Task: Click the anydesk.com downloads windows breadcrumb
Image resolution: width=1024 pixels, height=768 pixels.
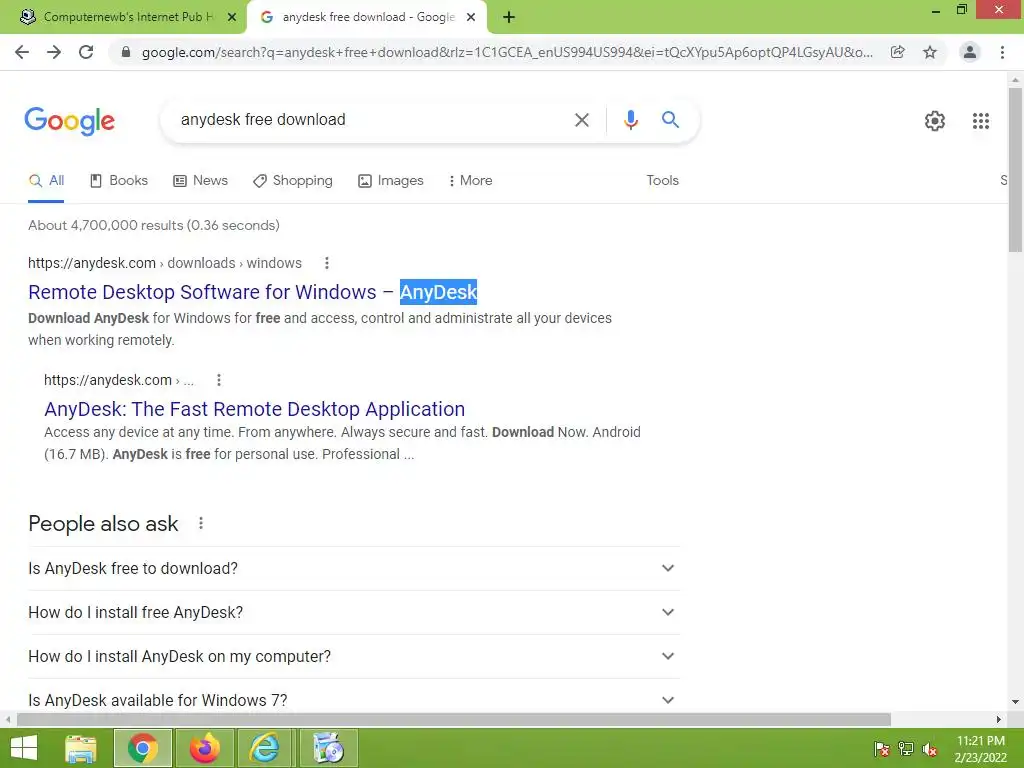Action: tap(165, 263)
